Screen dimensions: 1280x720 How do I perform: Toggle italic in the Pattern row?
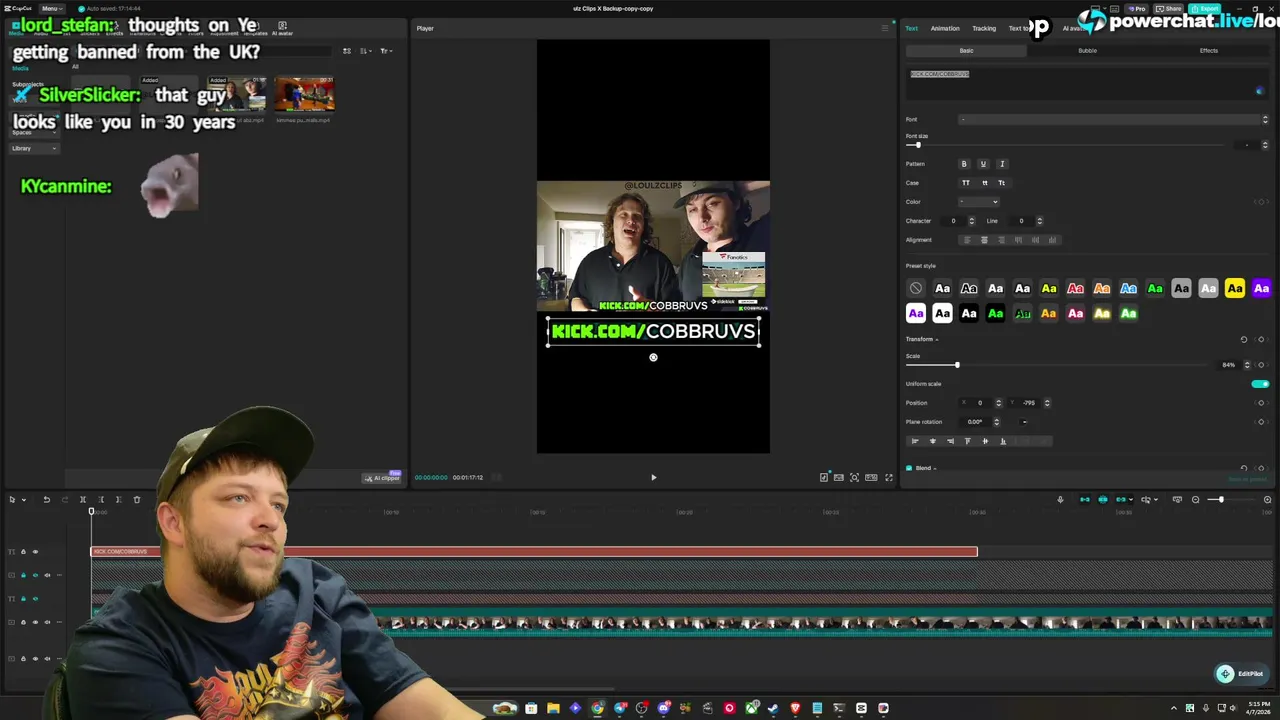tap(1002, 164)
